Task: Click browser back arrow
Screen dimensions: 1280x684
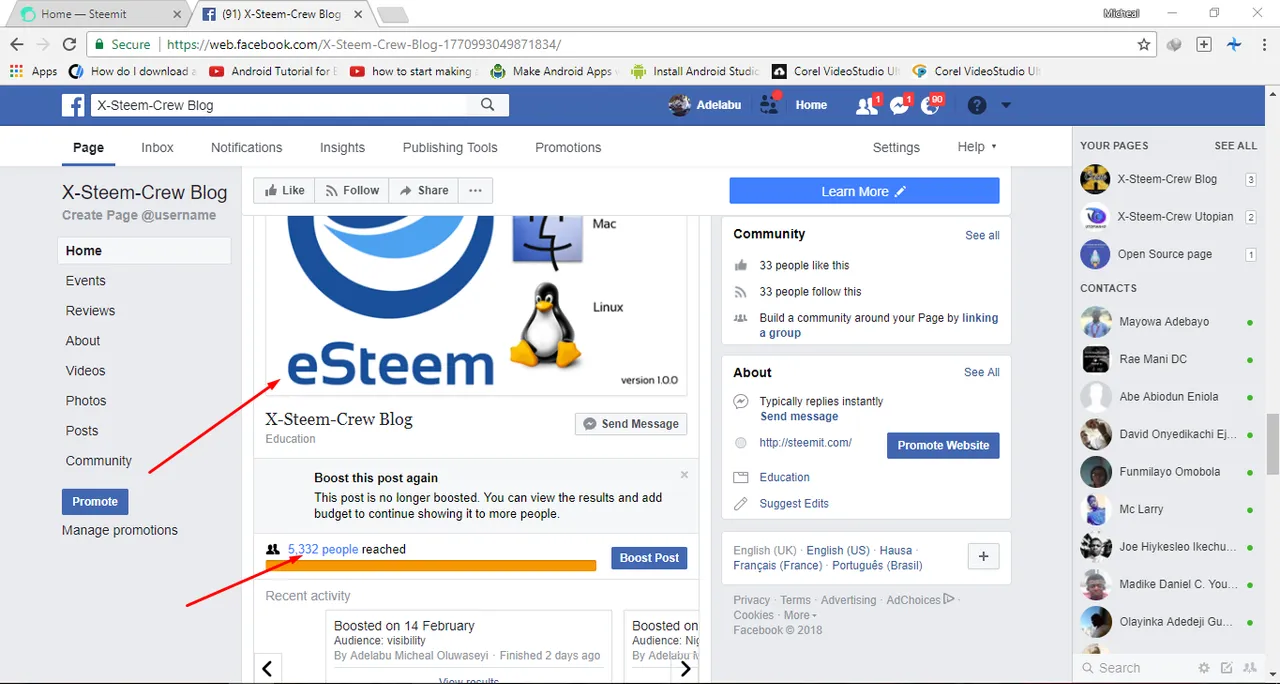Action: [x=17, y=44]
